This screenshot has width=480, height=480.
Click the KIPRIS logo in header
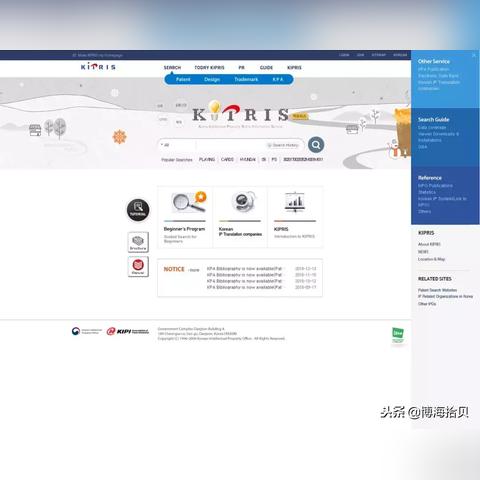tap(98, 67)
